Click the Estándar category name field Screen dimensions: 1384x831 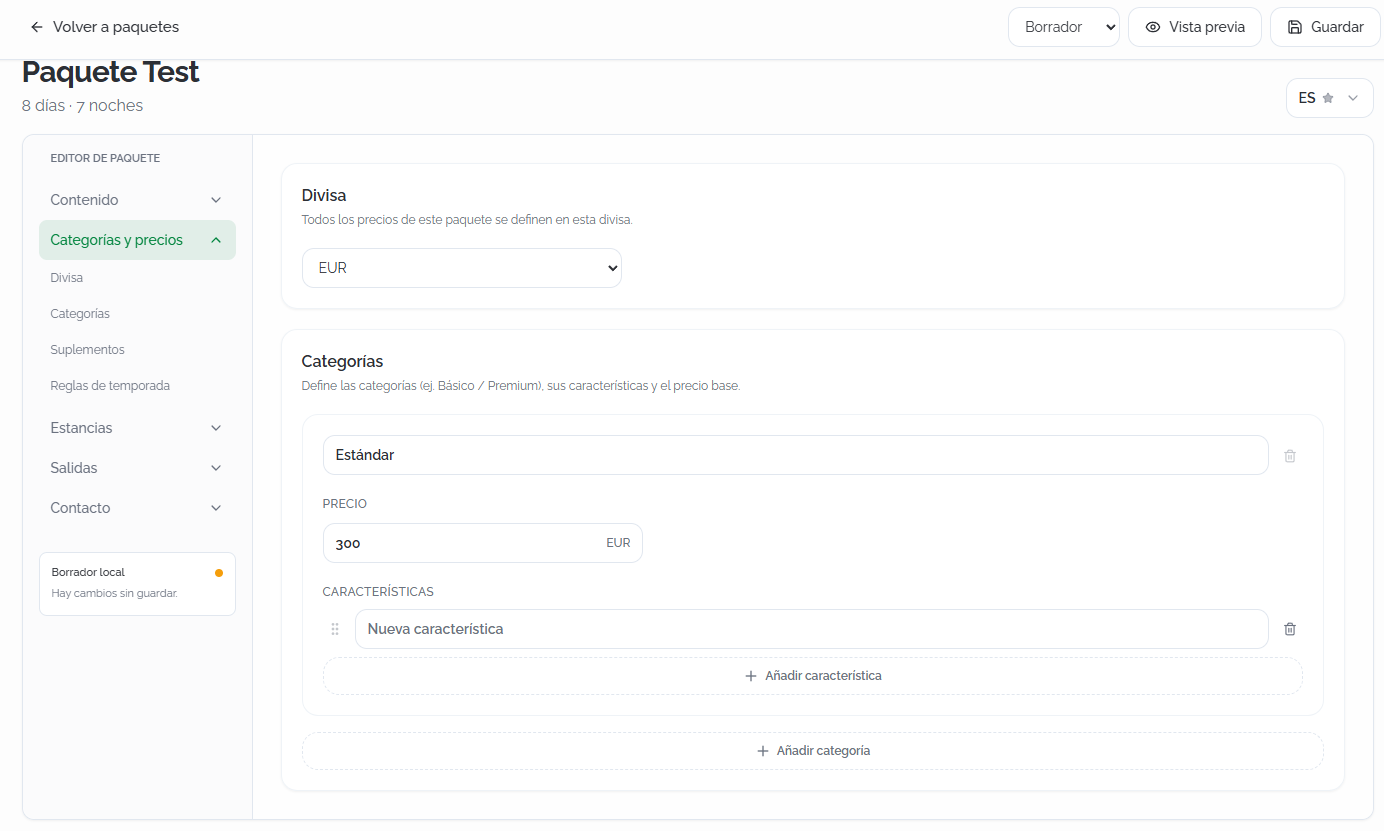click(796, 455)
